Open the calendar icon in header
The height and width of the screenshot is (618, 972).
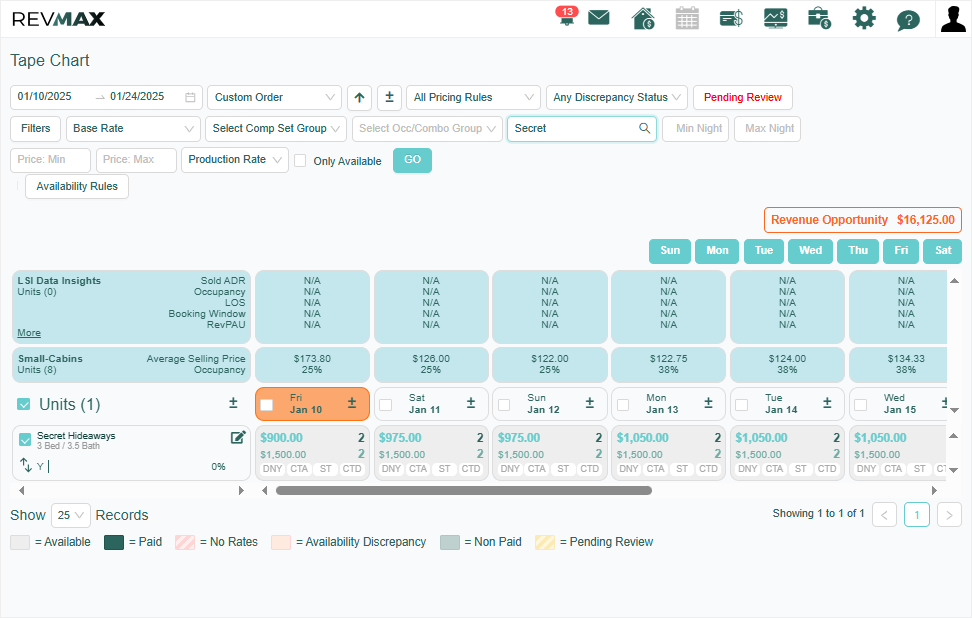pyautogui.click(x=687, y=18)
